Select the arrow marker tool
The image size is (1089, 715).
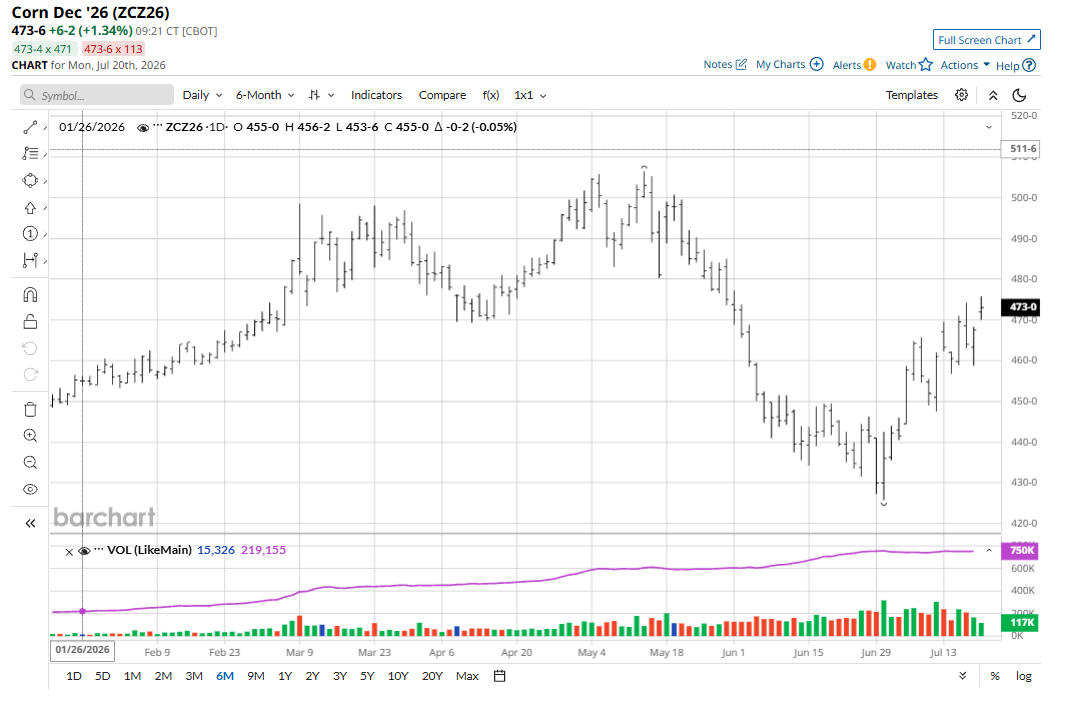pyautogui.click(x=30, y=208)
